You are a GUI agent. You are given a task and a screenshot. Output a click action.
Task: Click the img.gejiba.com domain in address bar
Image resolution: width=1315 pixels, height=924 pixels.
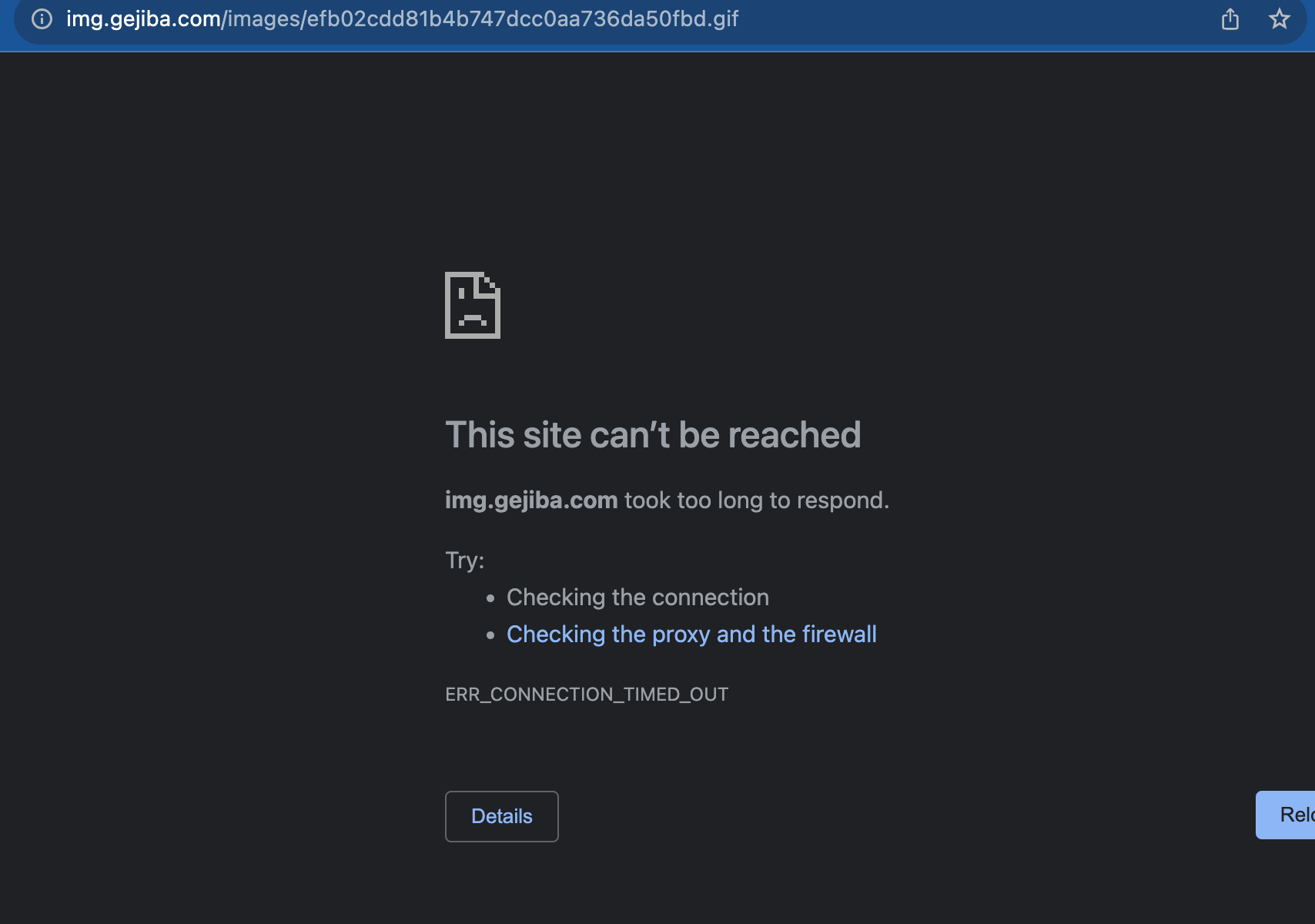click(143, 19)
